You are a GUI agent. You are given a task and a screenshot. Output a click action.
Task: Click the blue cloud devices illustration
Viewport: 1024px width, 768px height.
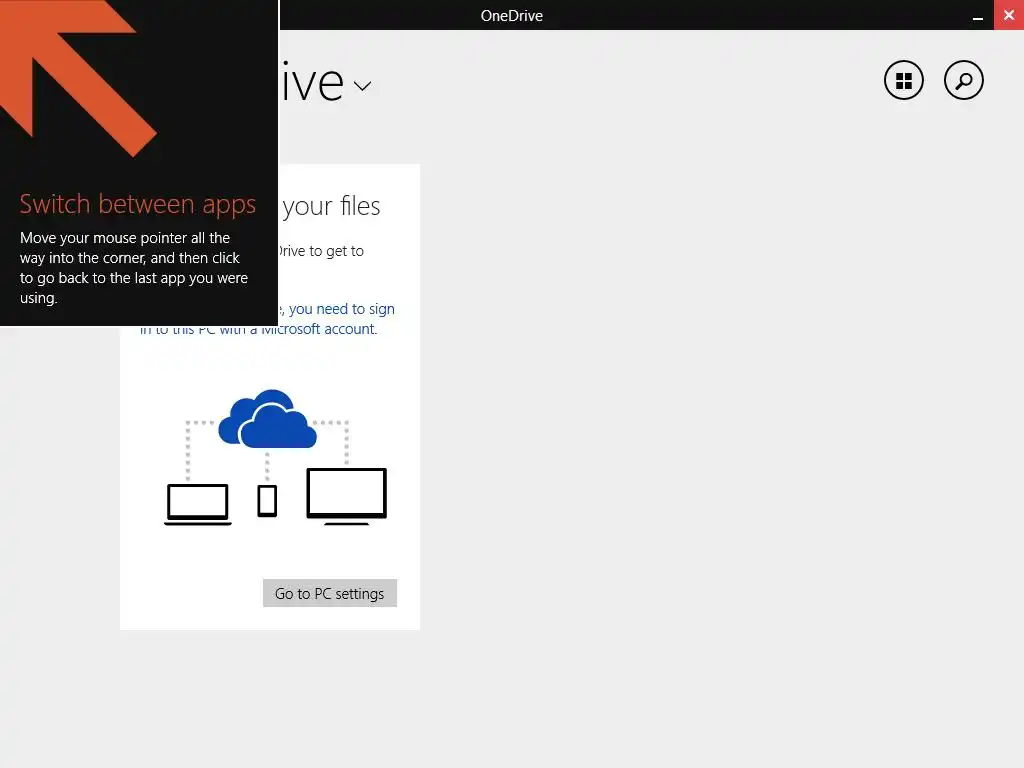(x=275, y=457)
